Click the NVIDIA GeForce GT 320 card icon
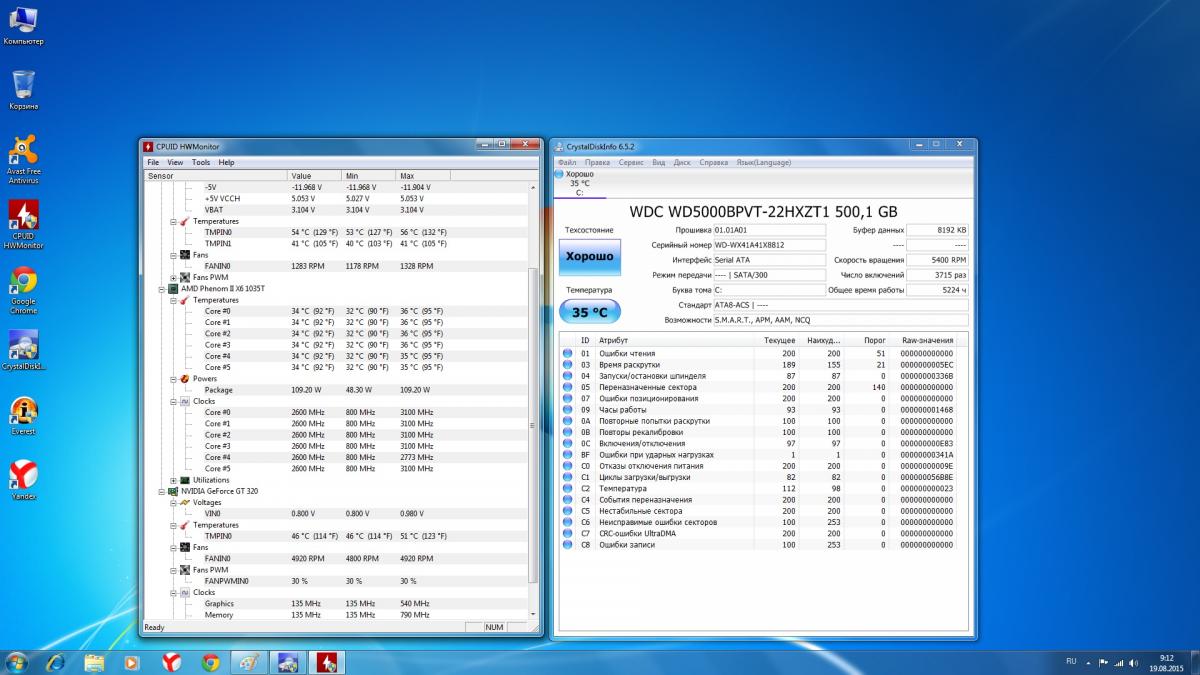 click(173, 491)
